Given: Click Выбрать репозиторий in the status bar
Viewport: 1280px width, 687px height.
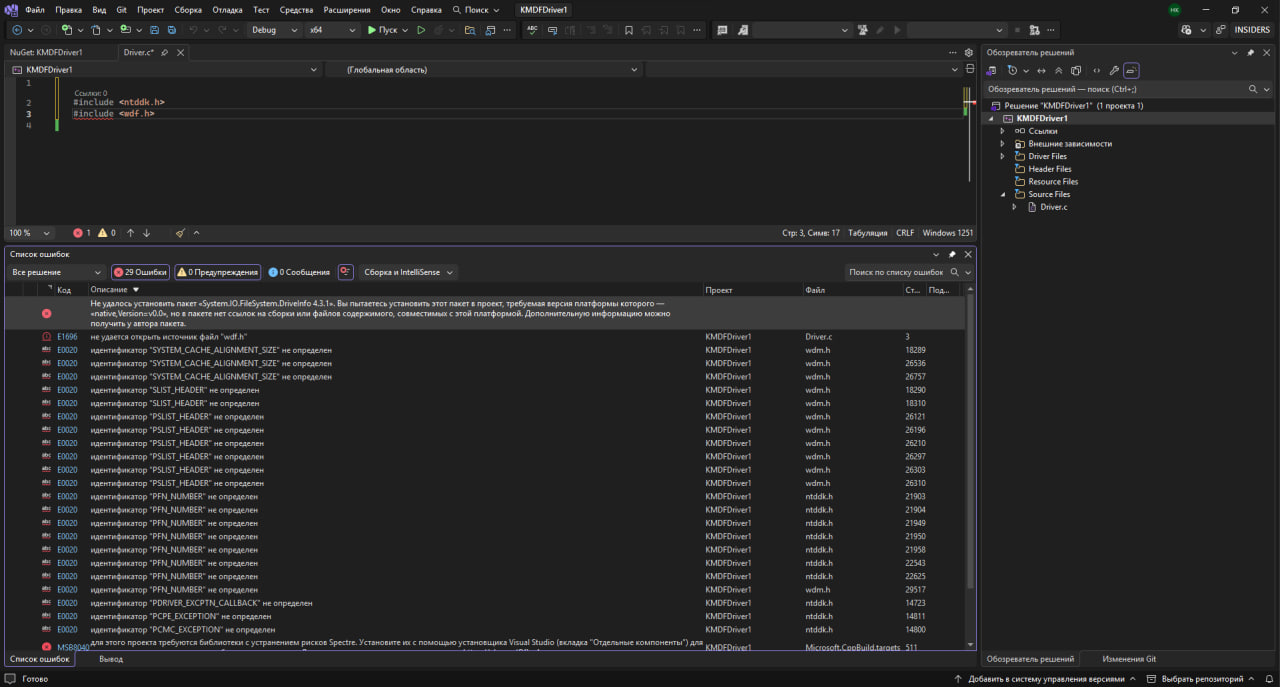Looking at the screenshot, I should coord(1201,679).
